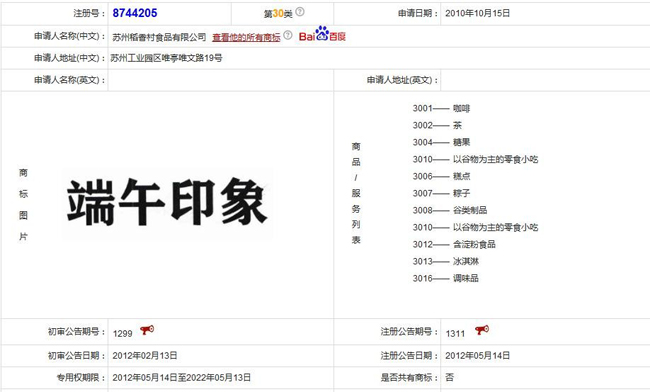This screenshot has height=392, width=650.
Task: Click the help icon after 查看他的所有商标
Action: (x=288, y=35)
